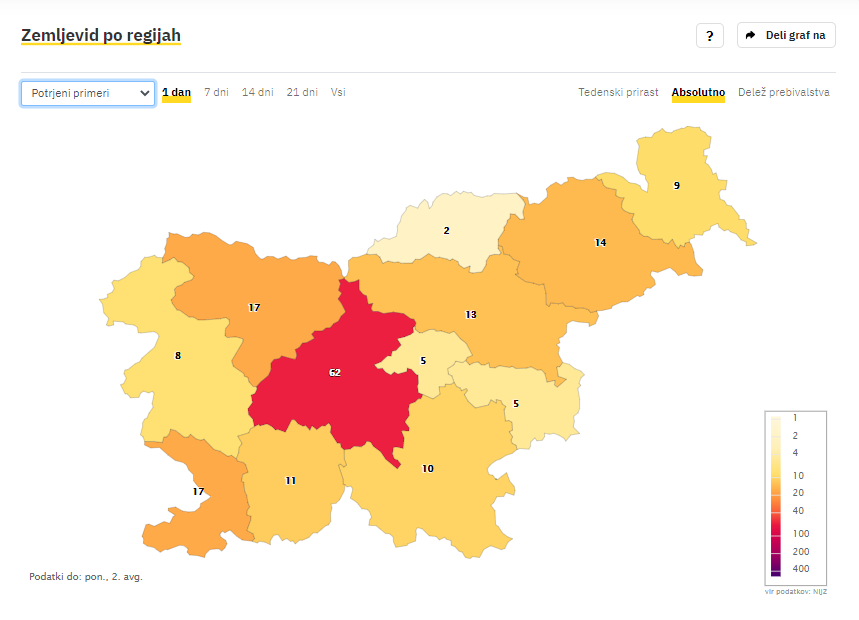Click the 100 value on color legend
The width and height of the screenshot is (859, 620).
coord(800,533)
